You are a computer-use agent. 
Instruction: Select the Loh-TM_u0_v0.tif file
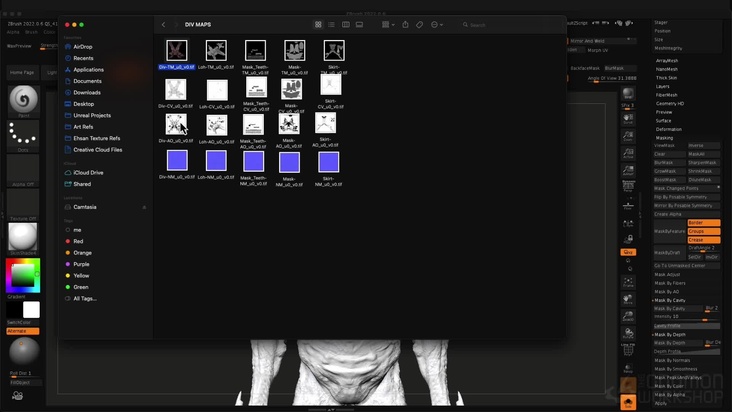216,50
